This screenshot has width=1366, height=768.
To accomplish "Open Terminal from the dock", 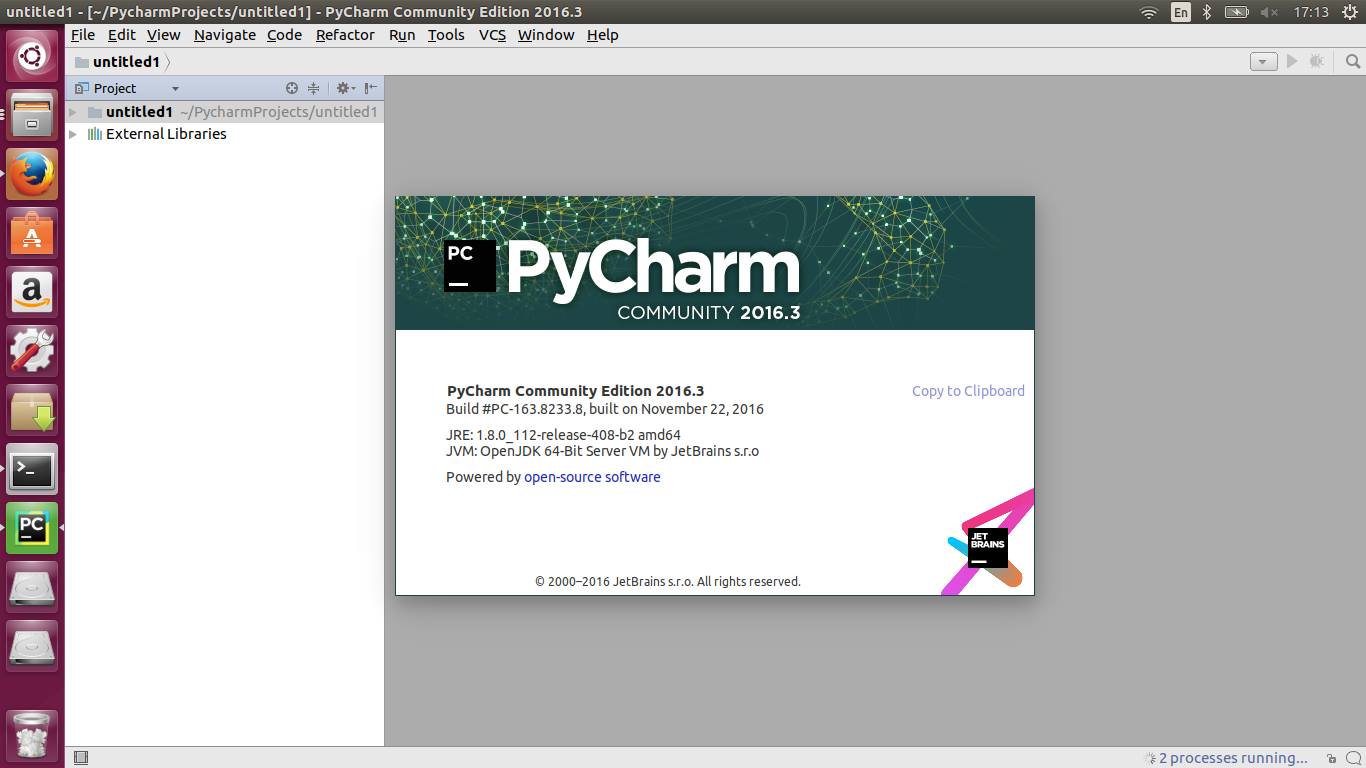I will coord(32,469).
